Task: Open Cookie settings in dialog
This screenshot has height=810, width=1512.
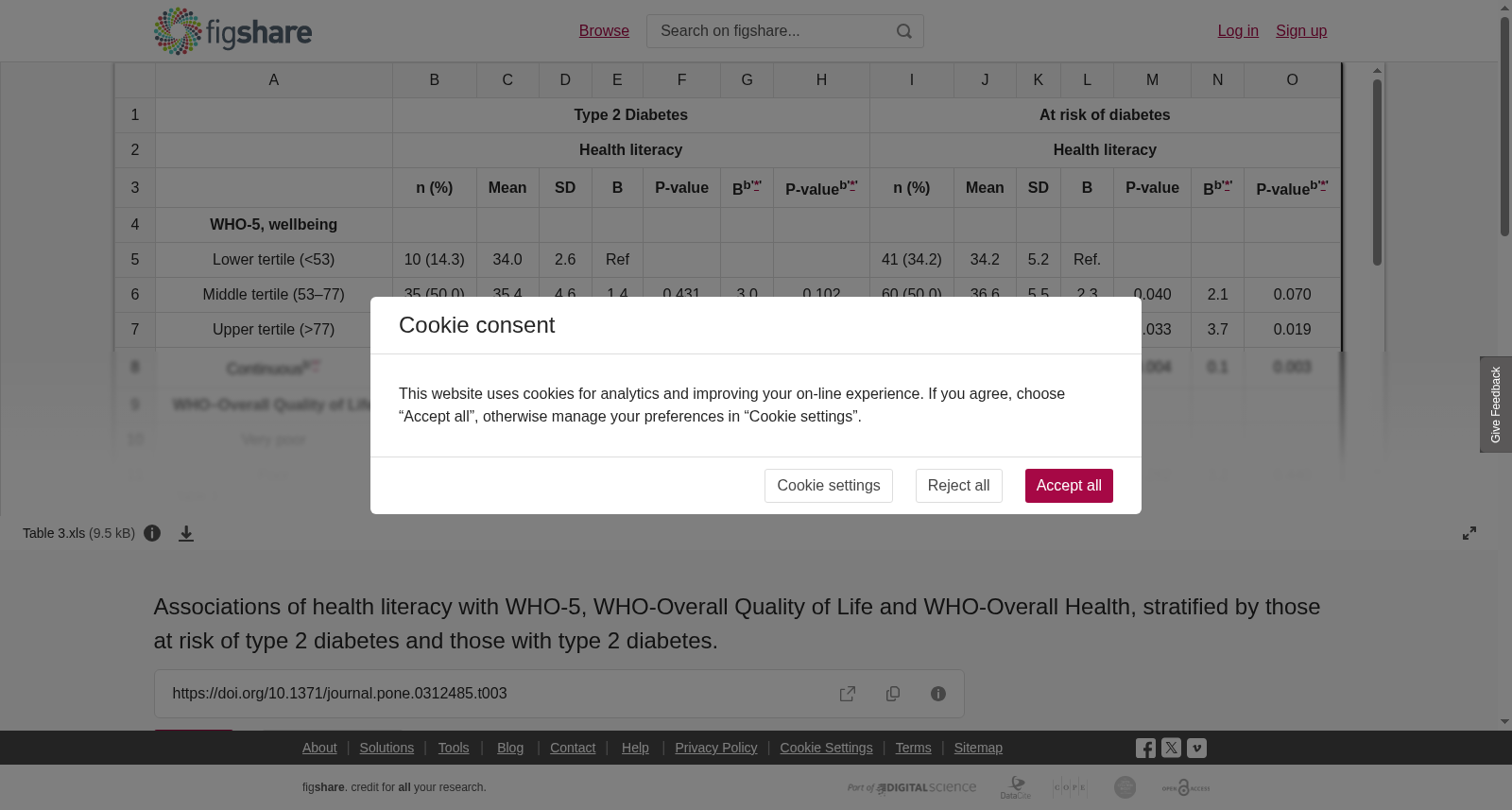Action: 829,486
